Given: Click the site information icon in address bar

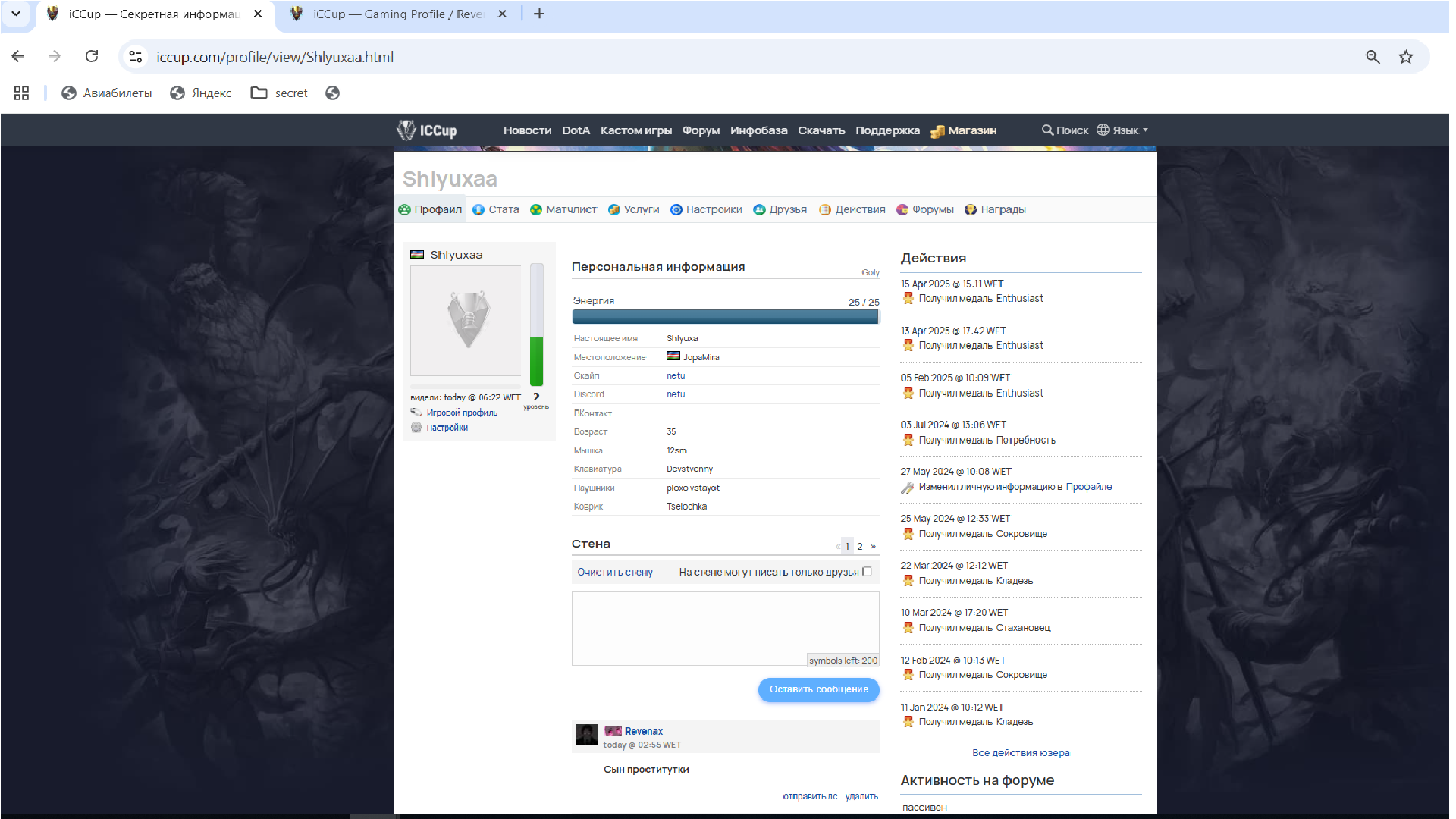Looking at the screenshot, I should coord(136,57).
